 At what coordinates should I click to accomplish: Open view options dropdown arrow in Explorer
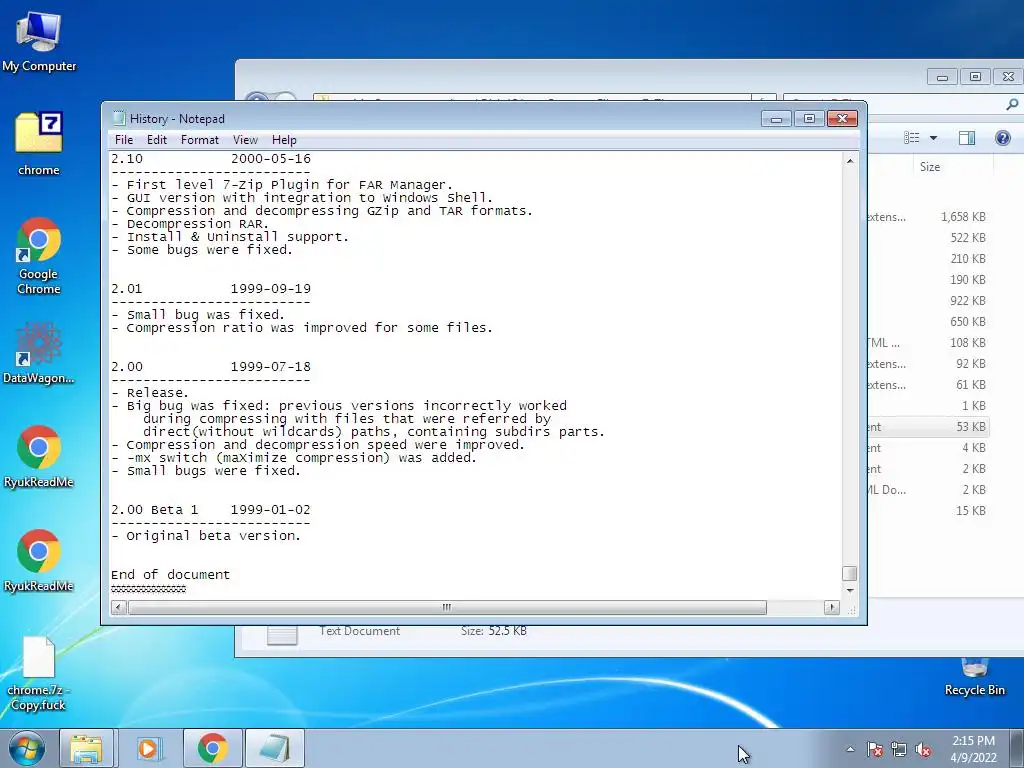tap(933, 138)
